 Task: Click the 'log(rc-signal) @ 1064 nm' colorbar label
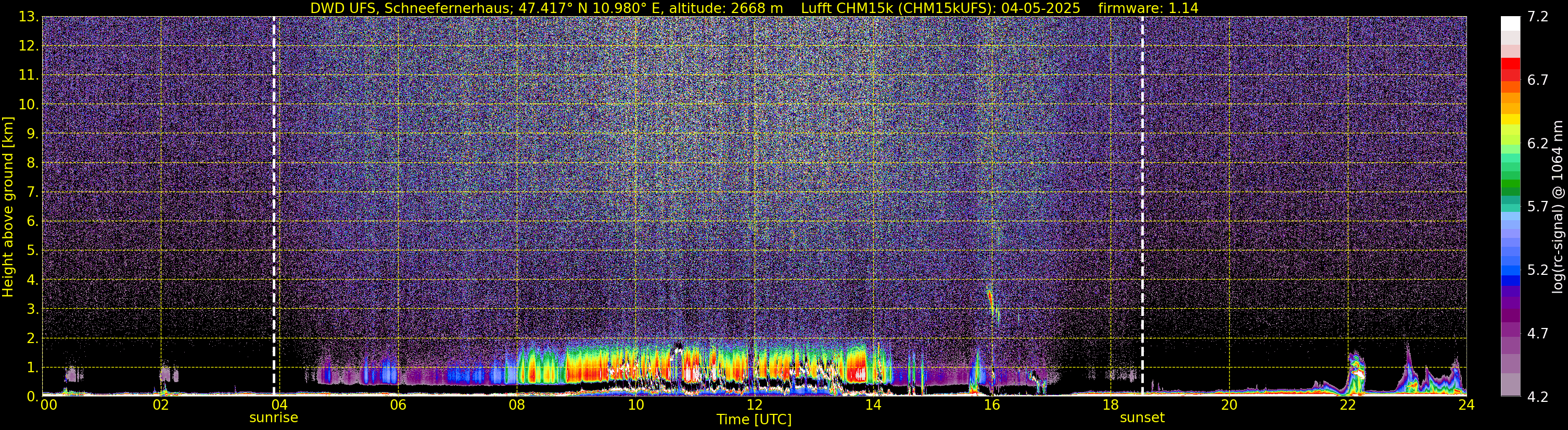pyautogui.click(x=1558, y=207)
